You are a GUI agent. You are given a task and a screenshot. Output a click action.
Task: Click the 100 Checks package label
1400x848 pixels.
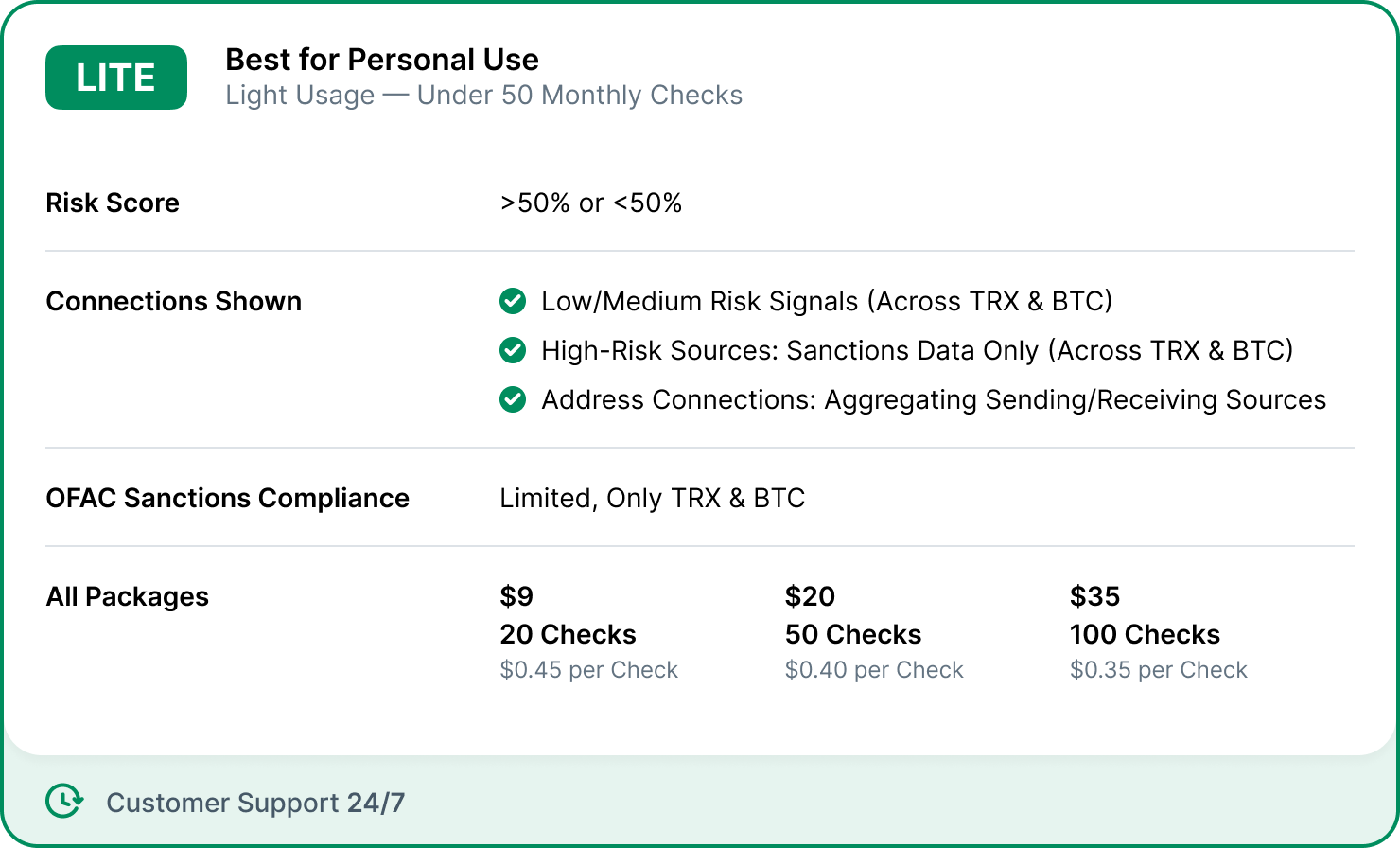click(1145, 634)
